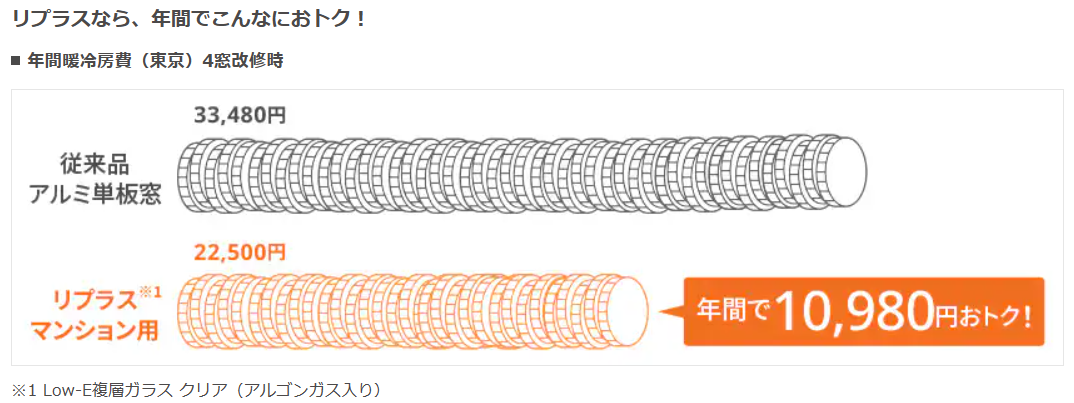Screen dimensions: 1074x403
Task: Click the black square bullet before 年間暖冷房費
Action: click(16, 61)
